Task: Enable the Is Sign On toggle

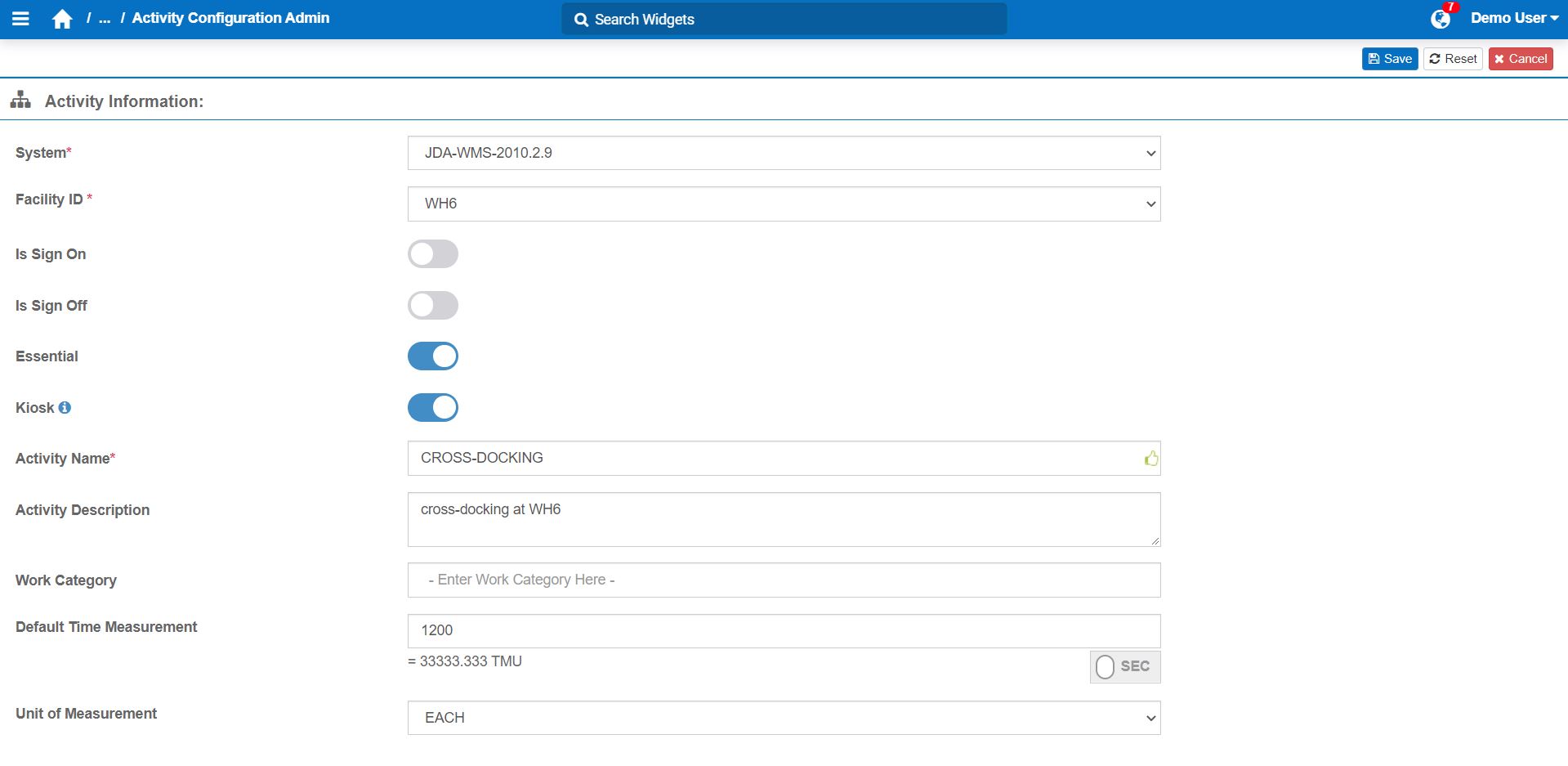Action: 432,254
